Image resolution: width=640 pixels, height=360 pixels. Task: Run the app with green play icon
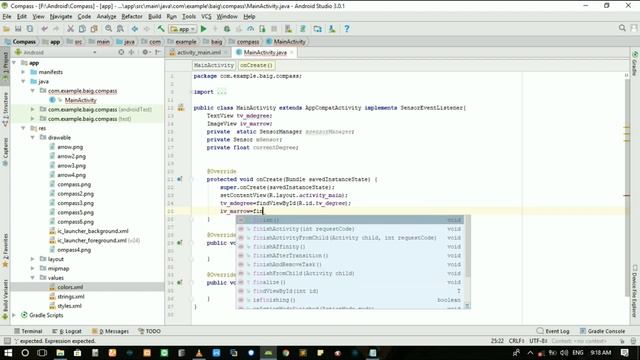point(204,29)
